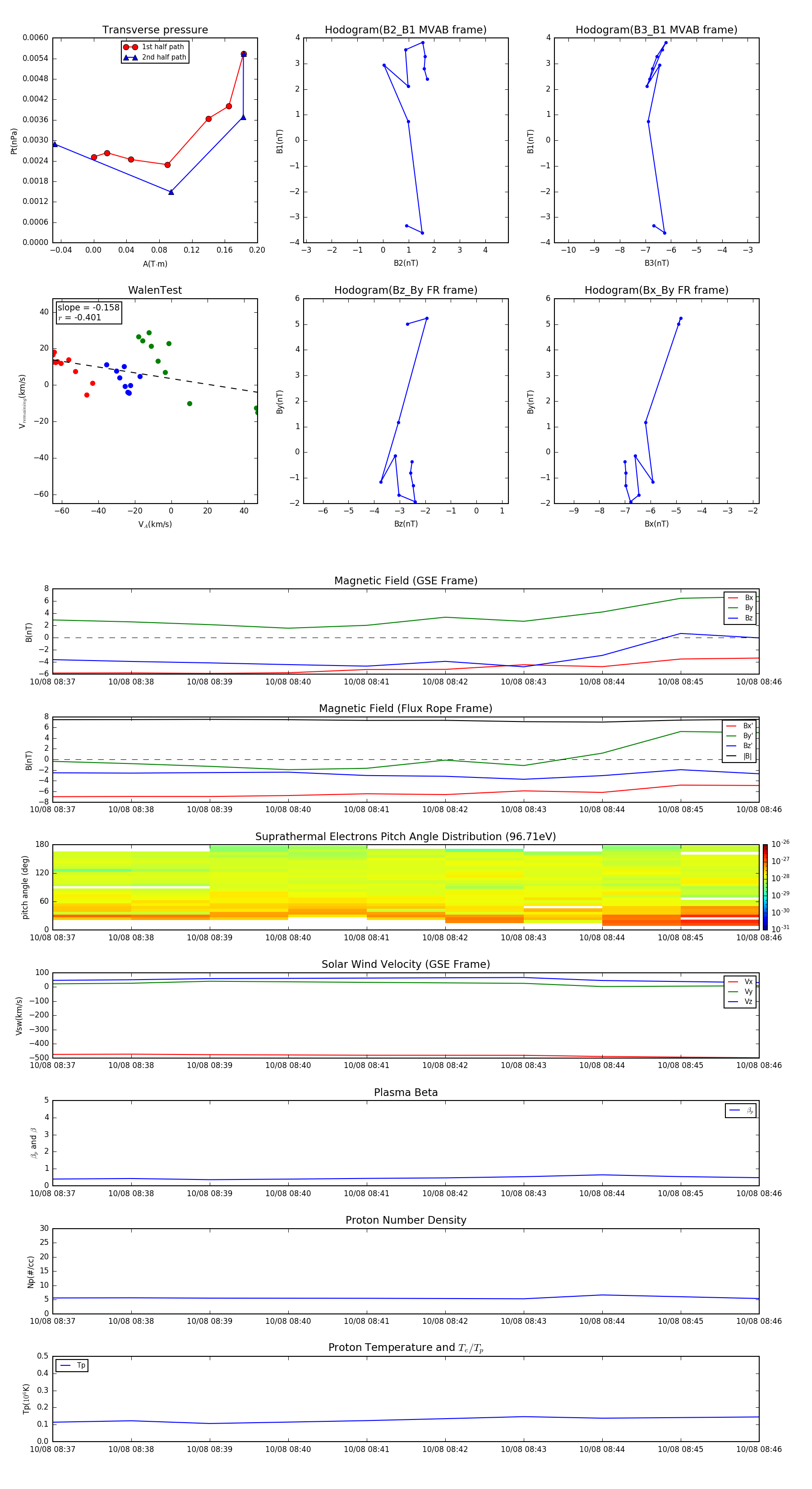Click the "Proton Number Density" plot title
Screen dimensions: 812x1489
(406, 1221)
